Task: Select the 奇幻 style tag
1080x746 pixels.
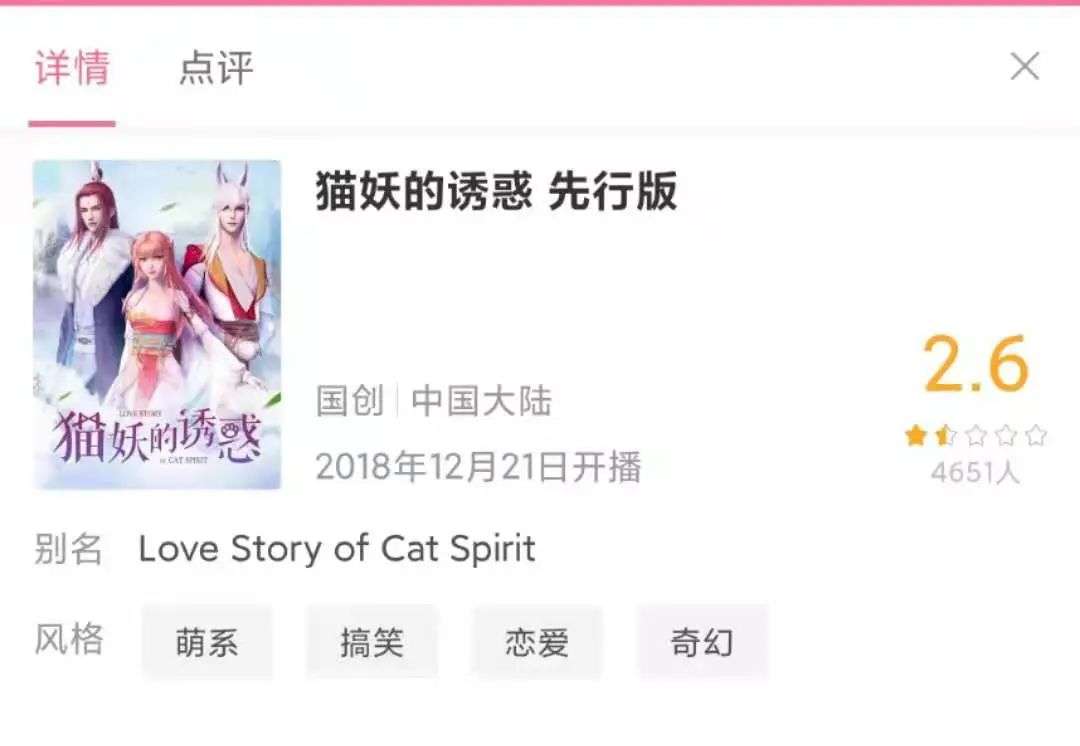Action: point(702,642)
